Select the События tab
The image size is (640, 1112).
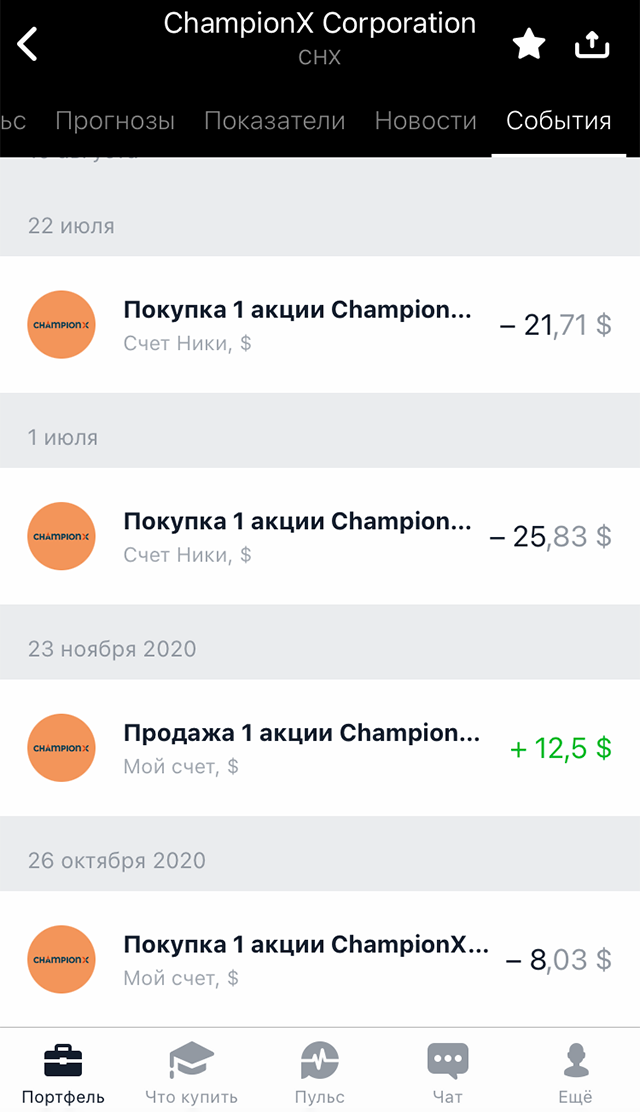558,121
